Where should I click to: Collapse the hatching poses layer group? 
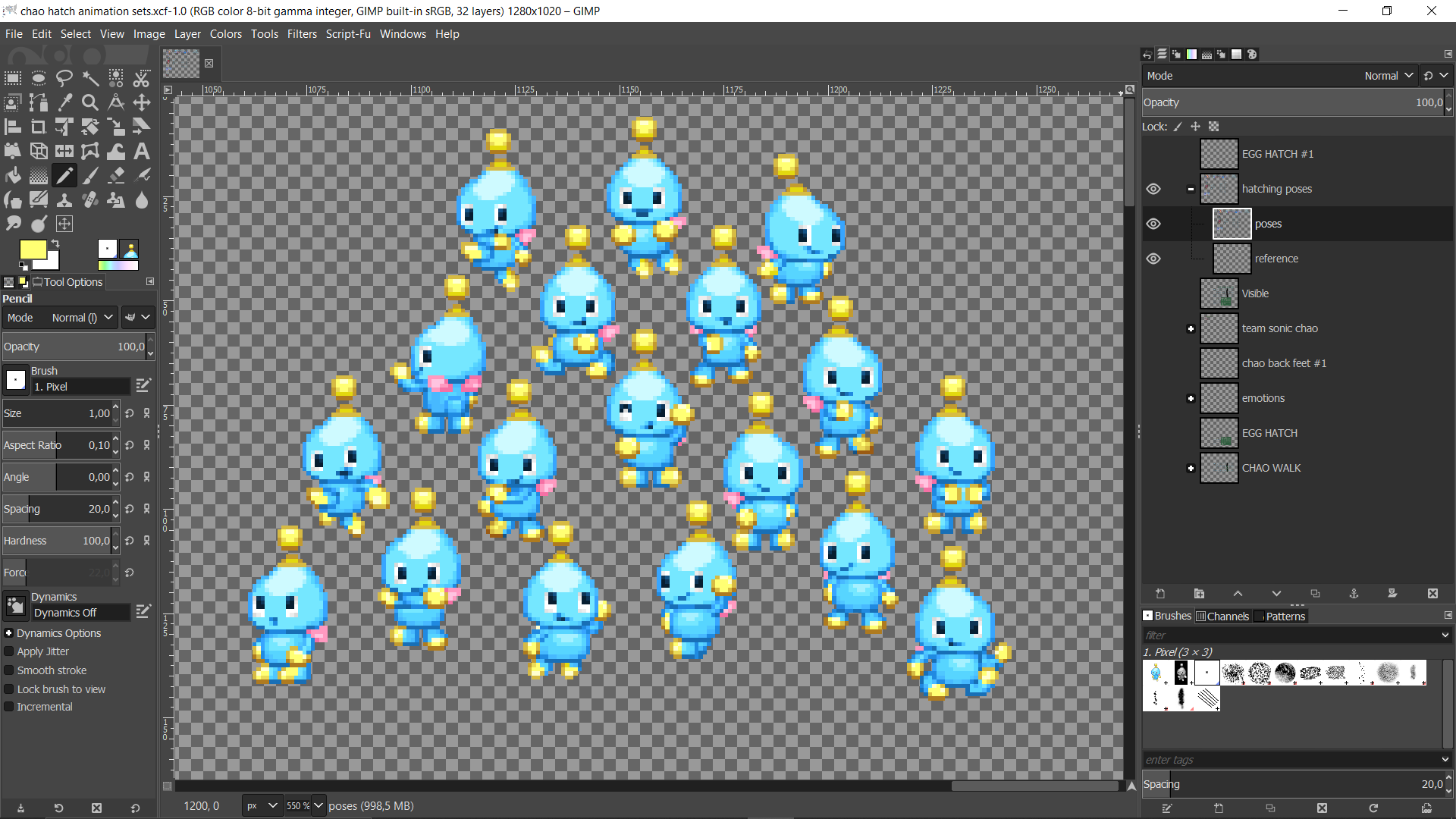[1191, 189]
